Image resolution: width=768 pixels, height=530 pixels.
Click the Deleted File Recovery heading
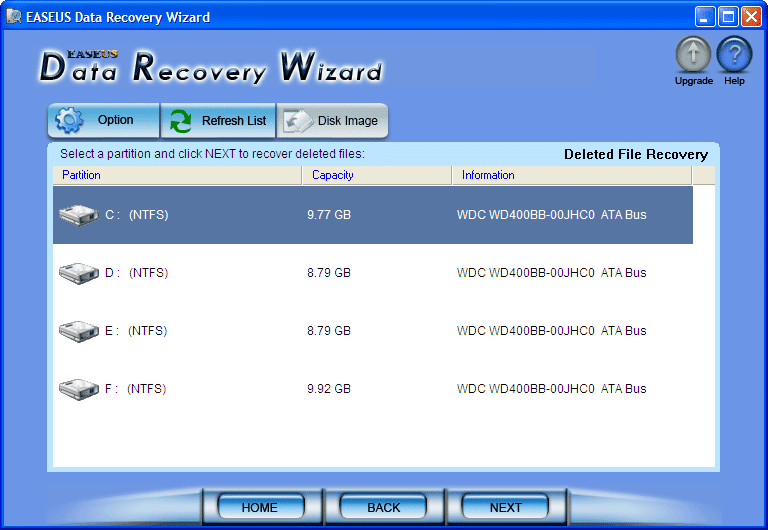click(x=636, y=154)
